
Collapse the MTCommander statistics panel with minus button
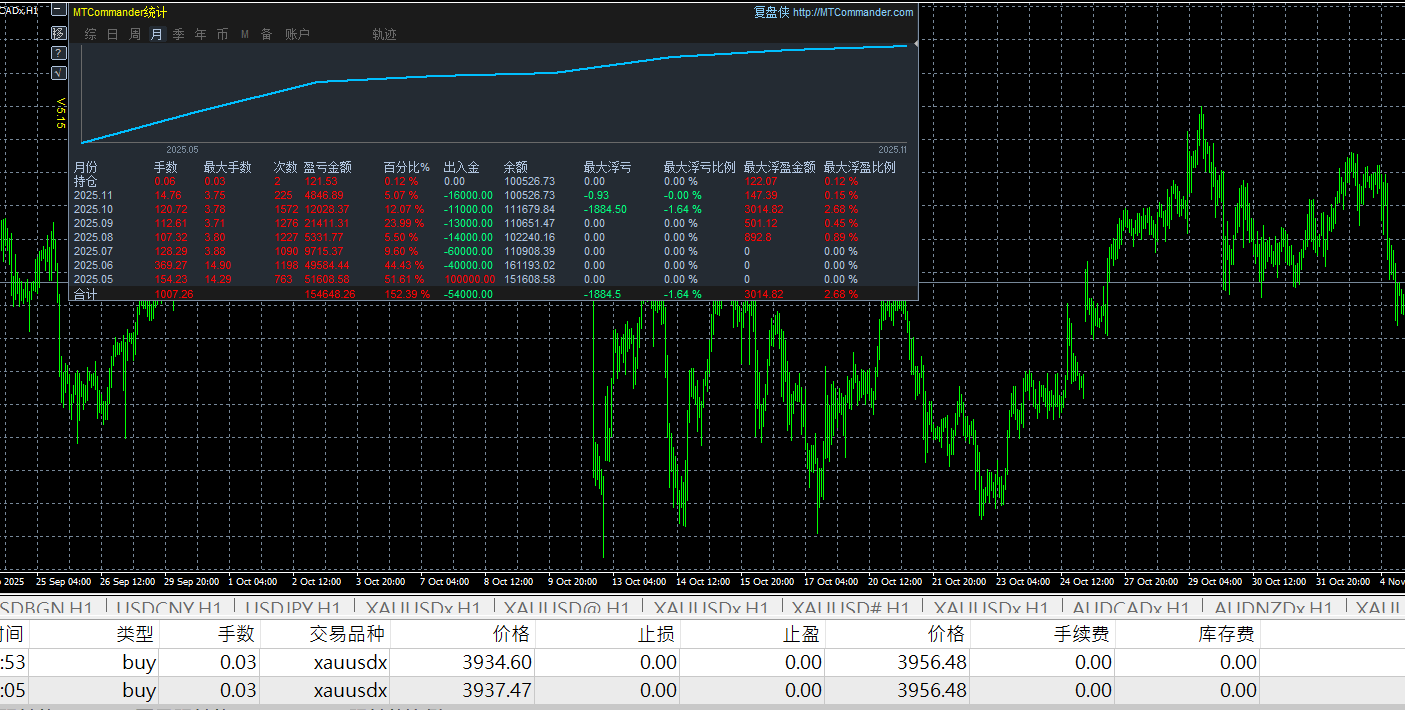58,12
